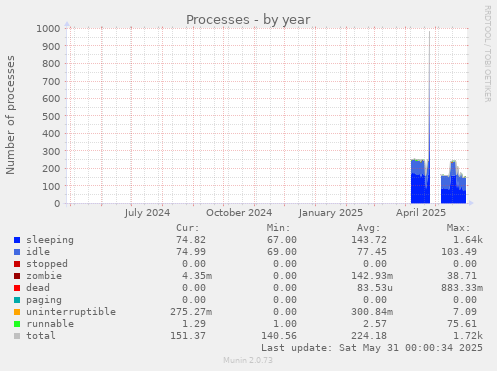Image resolution: width=497 pixels, height=371 pixels.
Task: Click zombie current value 4.35m
Action: 197,276
